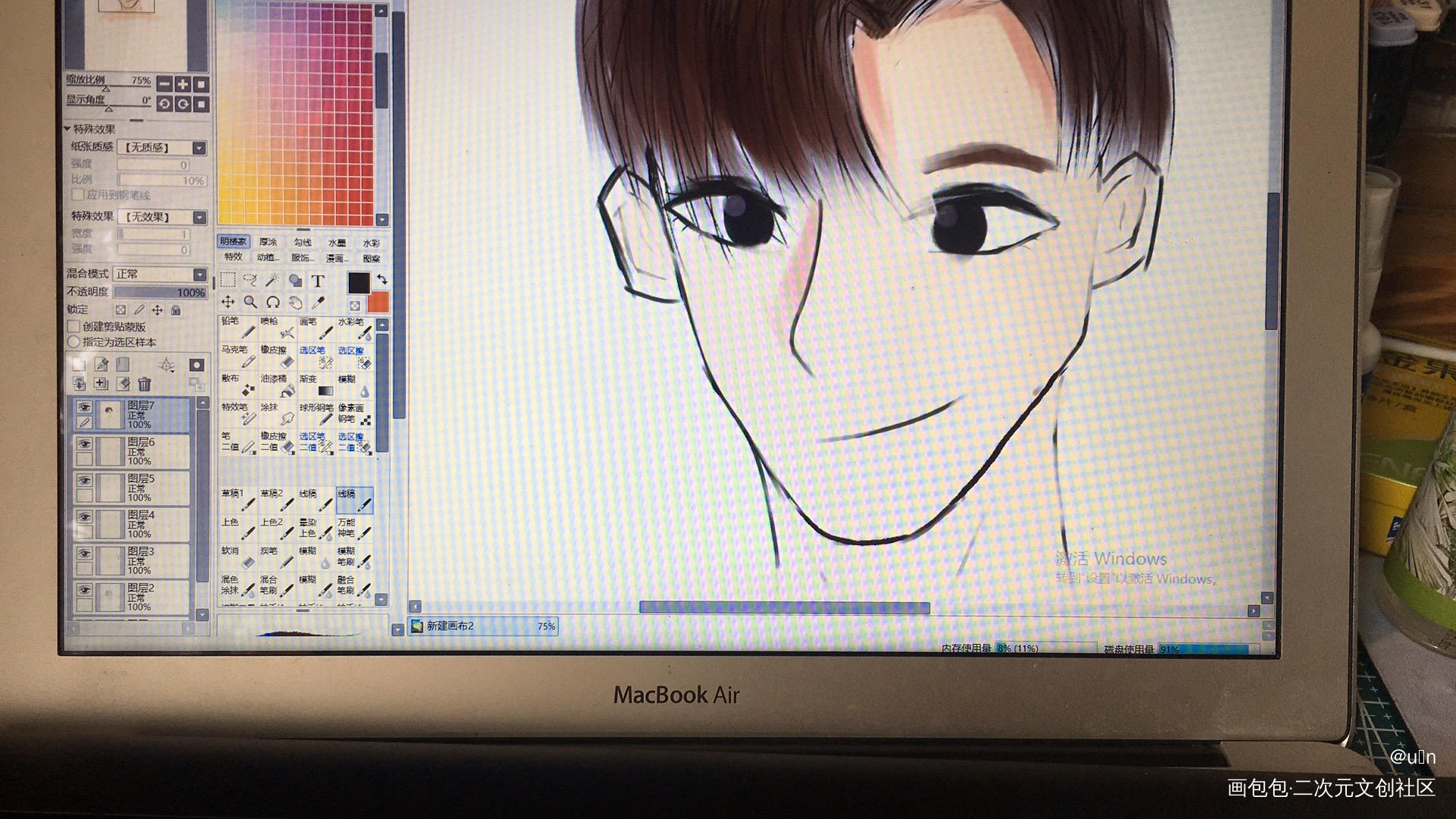Open the 混合模式 blend mode dropdown
This screenshot has width=1456, height=819.
(199, 275)
